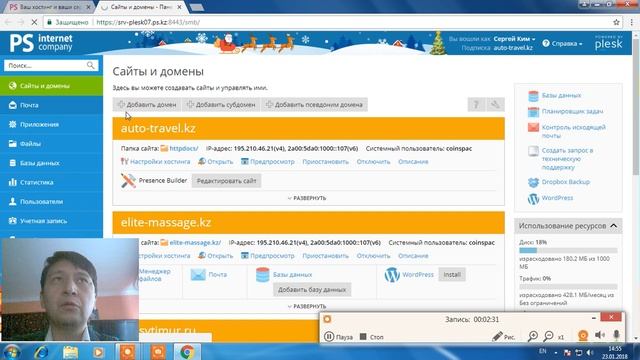Click the Presence Builder icon
Screen dimensions: 640x360
pyautogui.click(x=128, y=180)
